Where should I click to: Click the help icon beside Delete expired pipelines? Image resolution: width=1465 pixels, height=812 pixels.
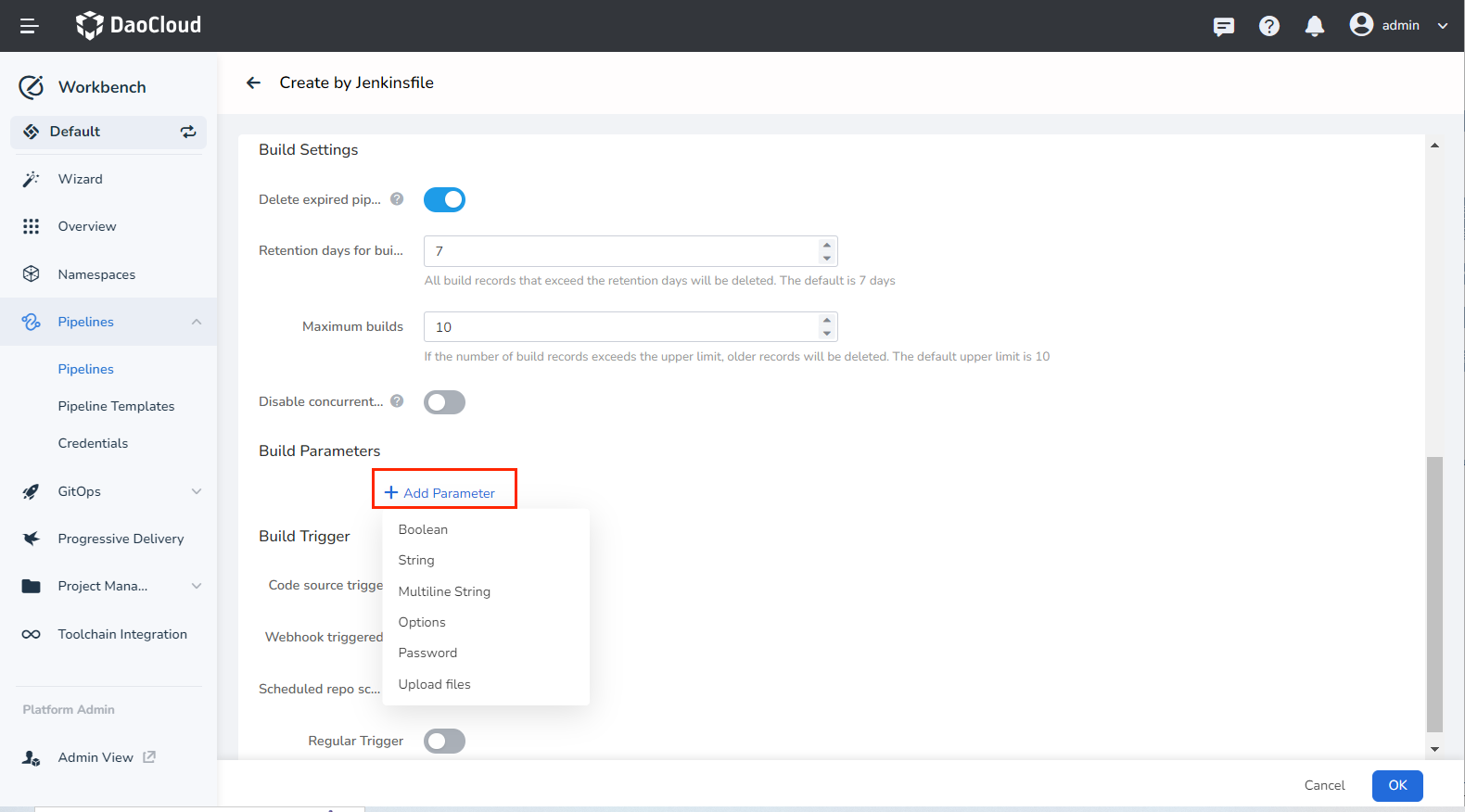(x=397, y=199)
